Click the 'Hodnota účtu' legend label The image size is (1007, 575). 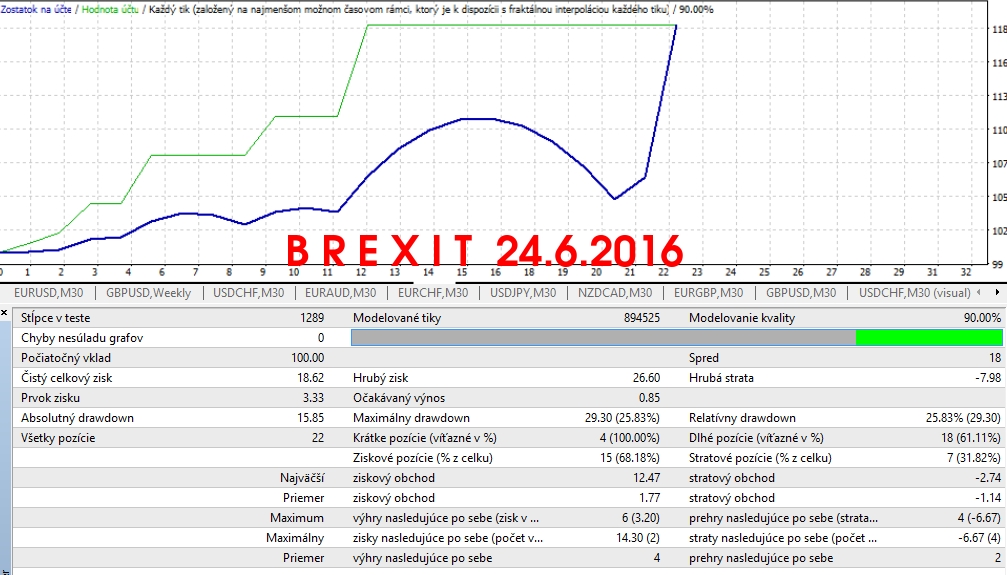[x=113, y=8]
